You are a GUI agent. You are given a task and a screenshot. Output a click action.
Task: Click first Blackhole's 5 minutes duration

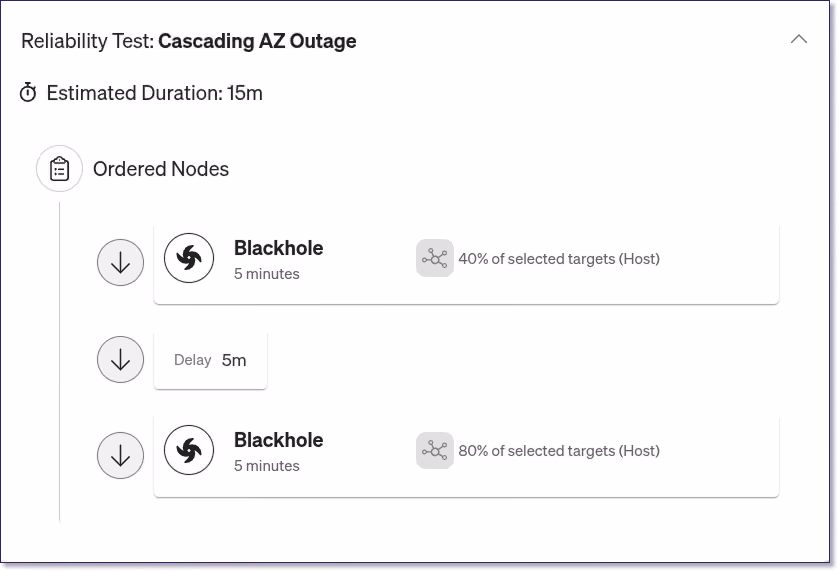[x=267, y=274]
